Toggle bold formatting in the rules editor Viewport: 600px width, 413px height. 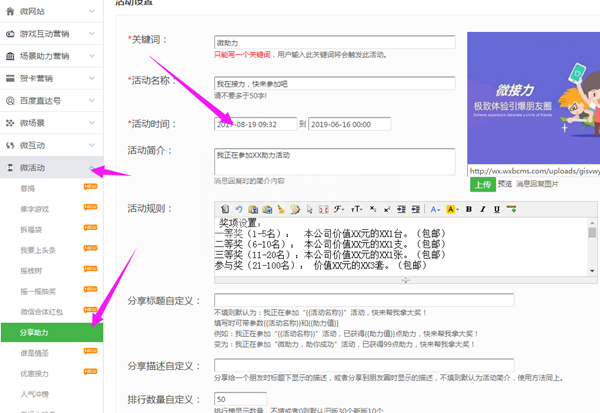[469, 209]
